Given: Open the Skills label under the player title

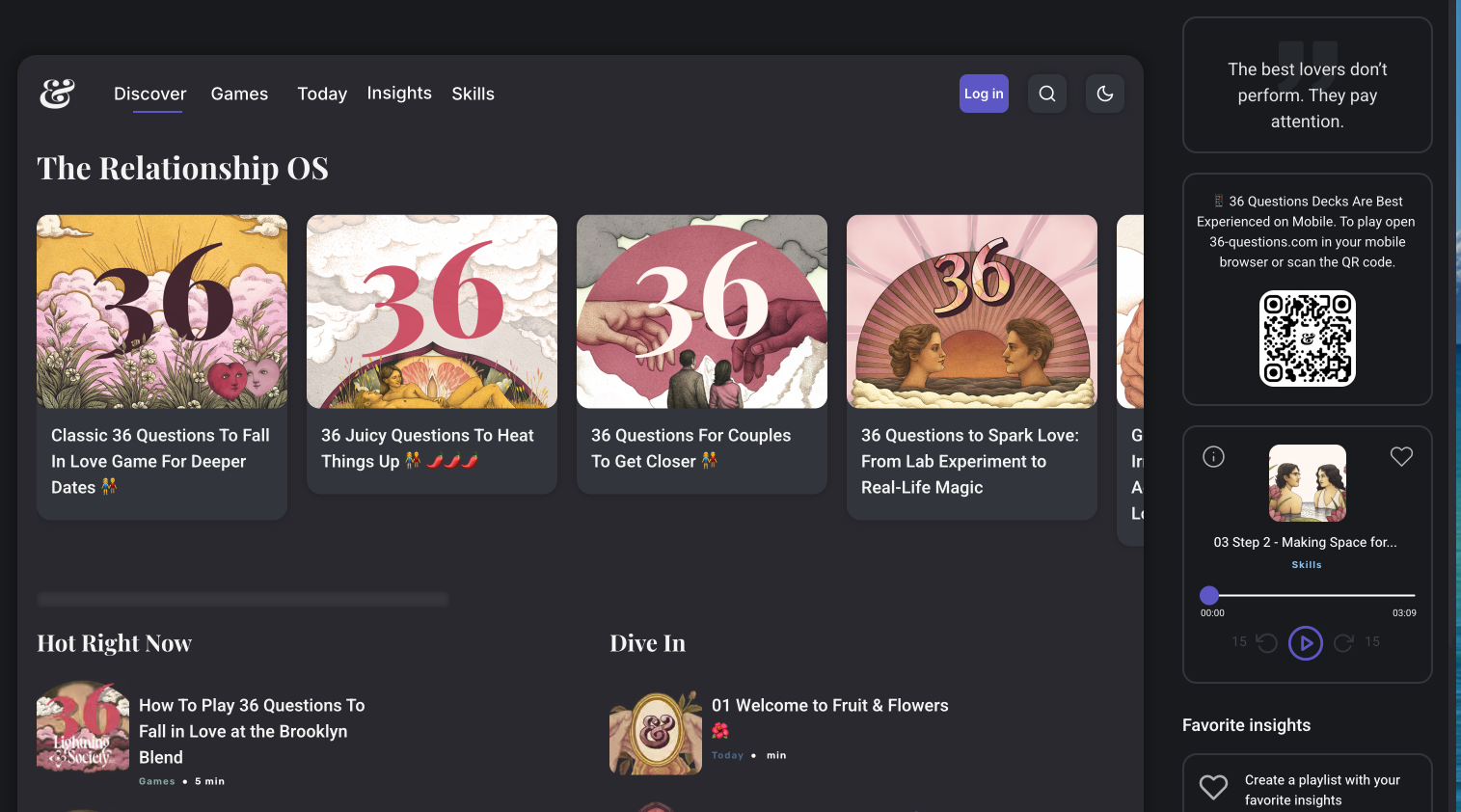Looking at the screenshot, I should [1307, 564].
